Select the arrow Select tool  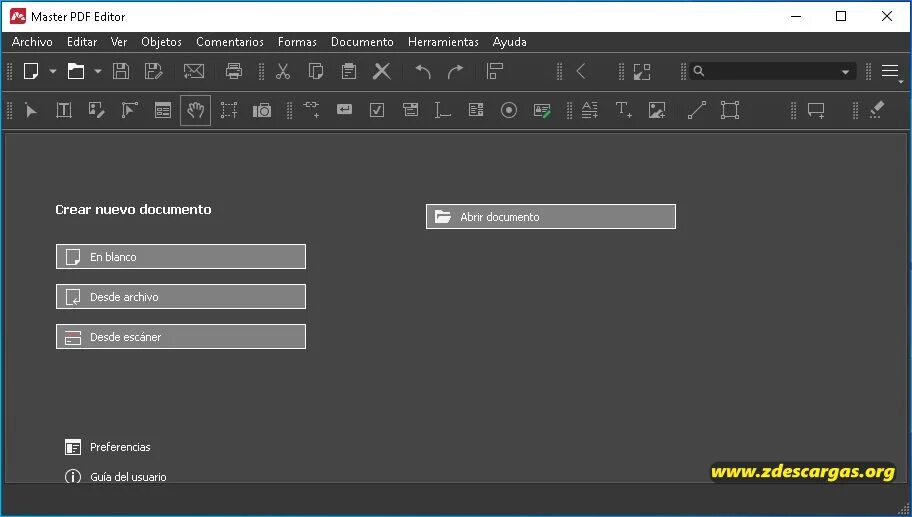31,110
